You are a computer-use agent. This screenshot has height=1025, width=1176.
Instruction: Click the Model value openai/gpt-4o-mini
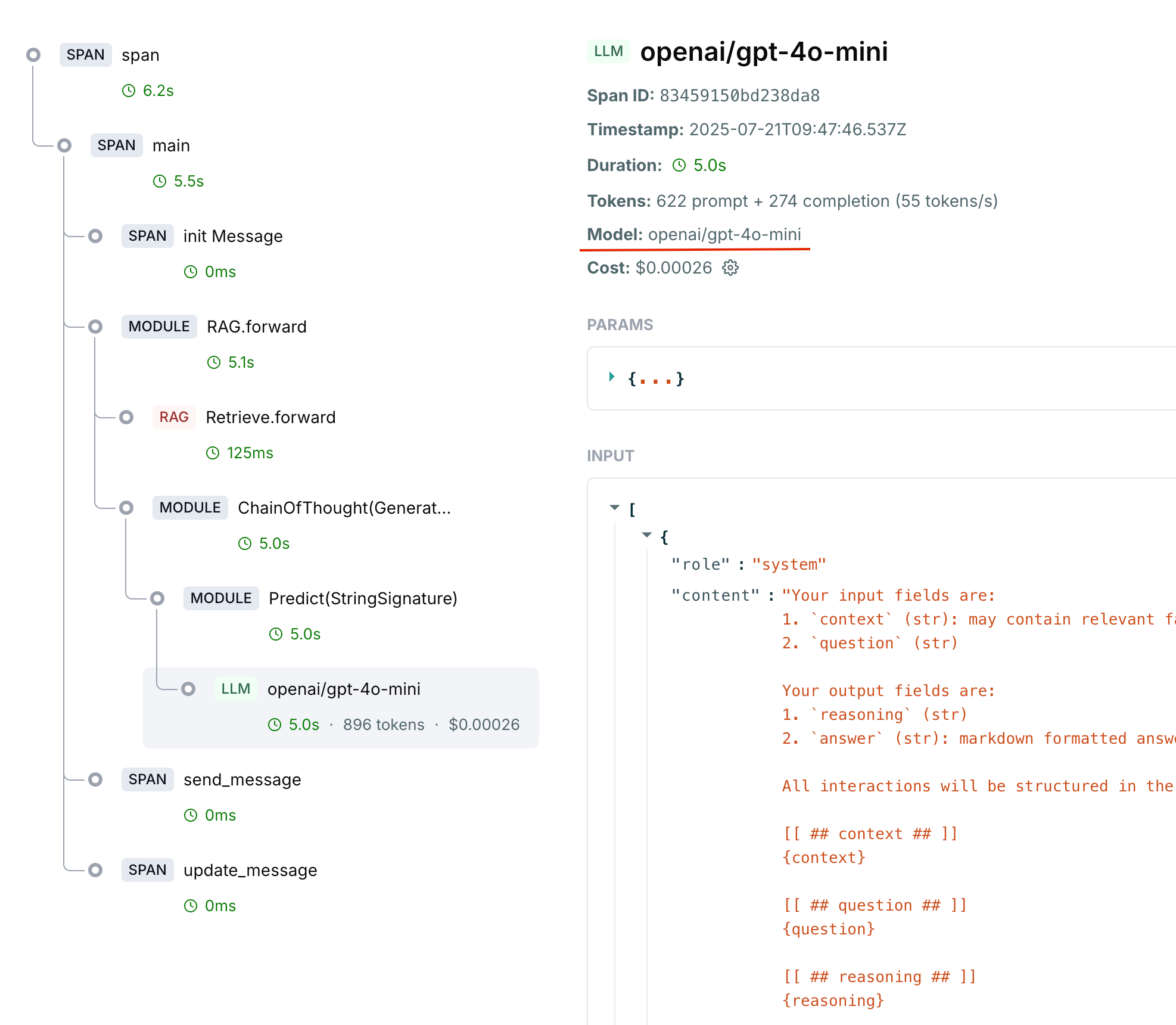[x=724, y=234]
